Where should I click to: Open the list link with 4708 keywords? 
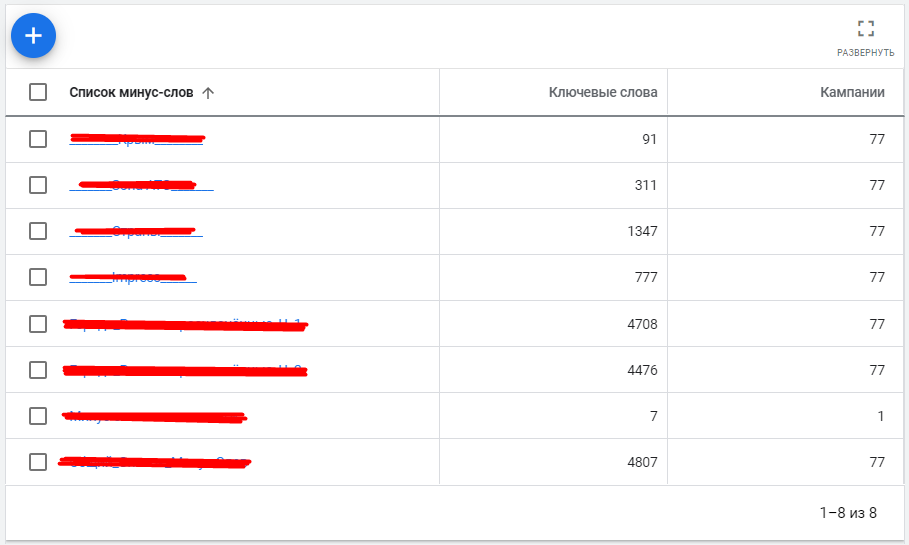point(185,324)
